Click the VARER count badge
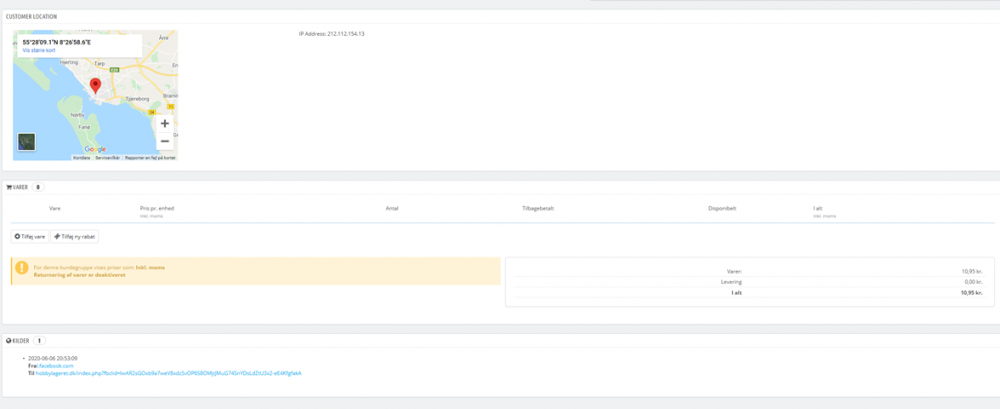Viewport: 1000px width, 409px height. 38,187
